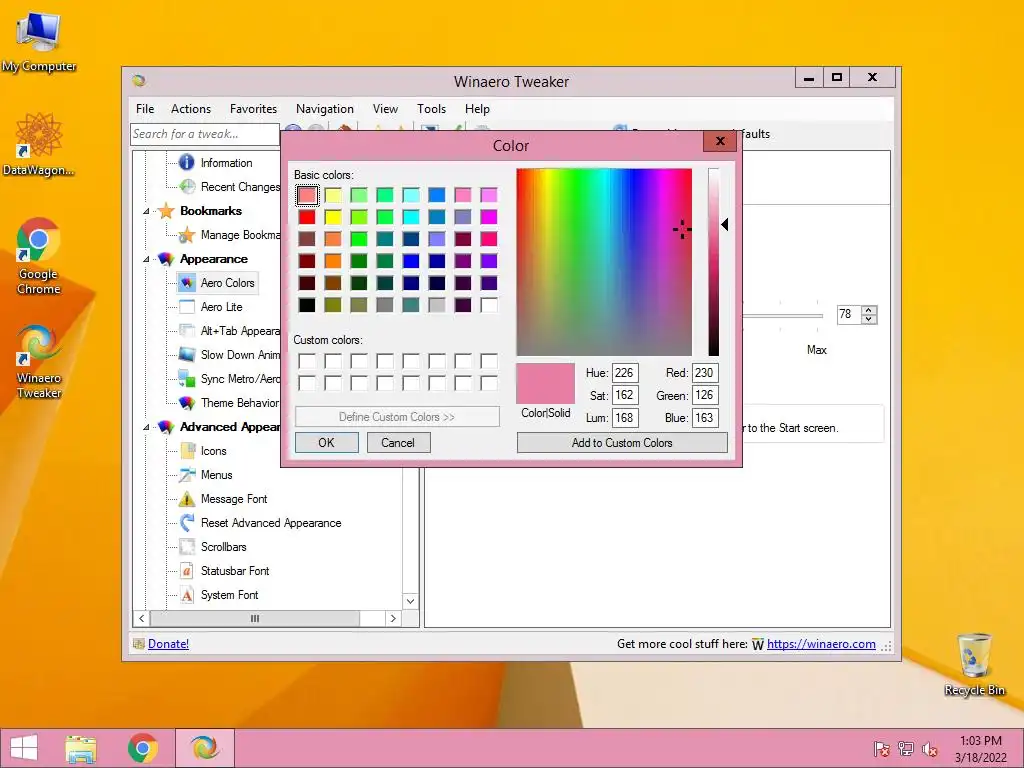The image size is (1024, 768).
Task: Click the Slow Down Animations icon
Action: pyautogui.click(x=187, y=355)
